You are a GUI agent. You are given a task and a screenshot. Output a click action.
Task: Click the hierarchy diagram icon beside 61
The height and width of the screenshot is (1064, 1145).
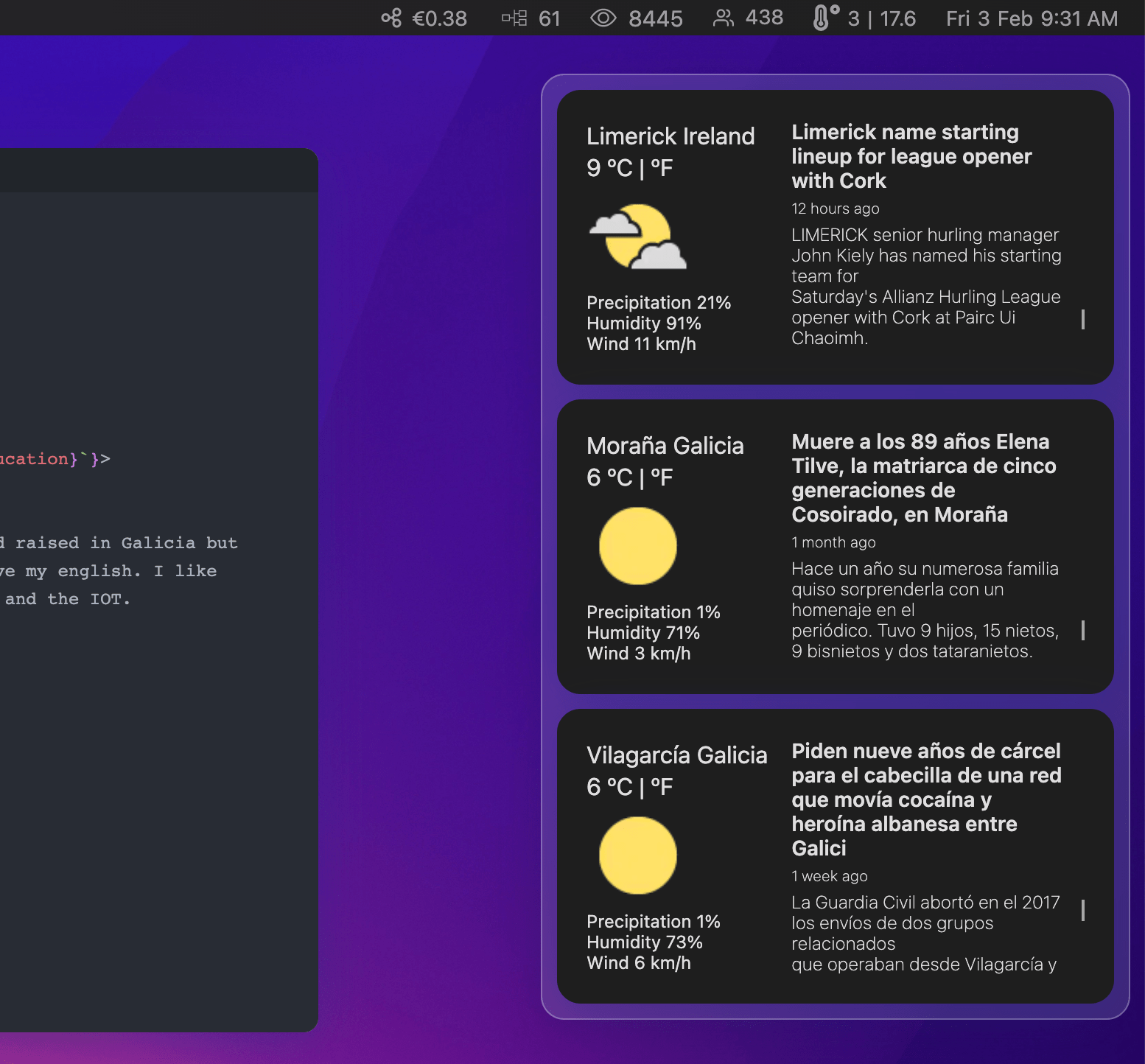[x=514, y=18]
